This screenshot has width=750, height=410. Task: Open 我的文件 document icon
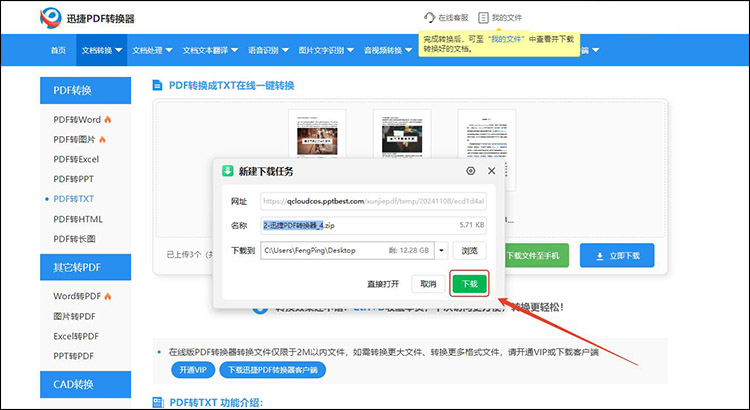pos(483,18)
